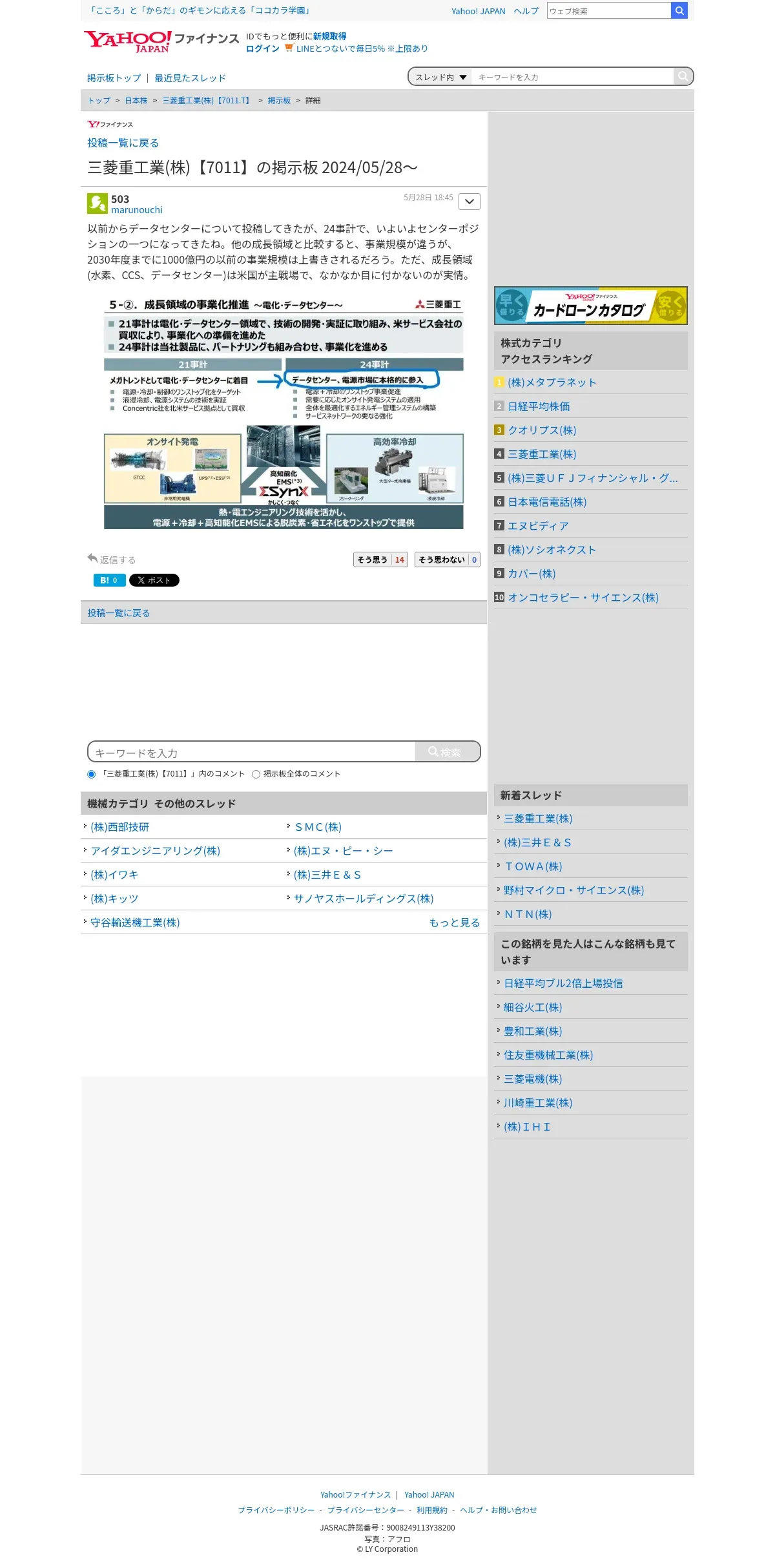Click the 新規取得 link
The width and height of the screenshot is (775, 1568).
[329, 36]
